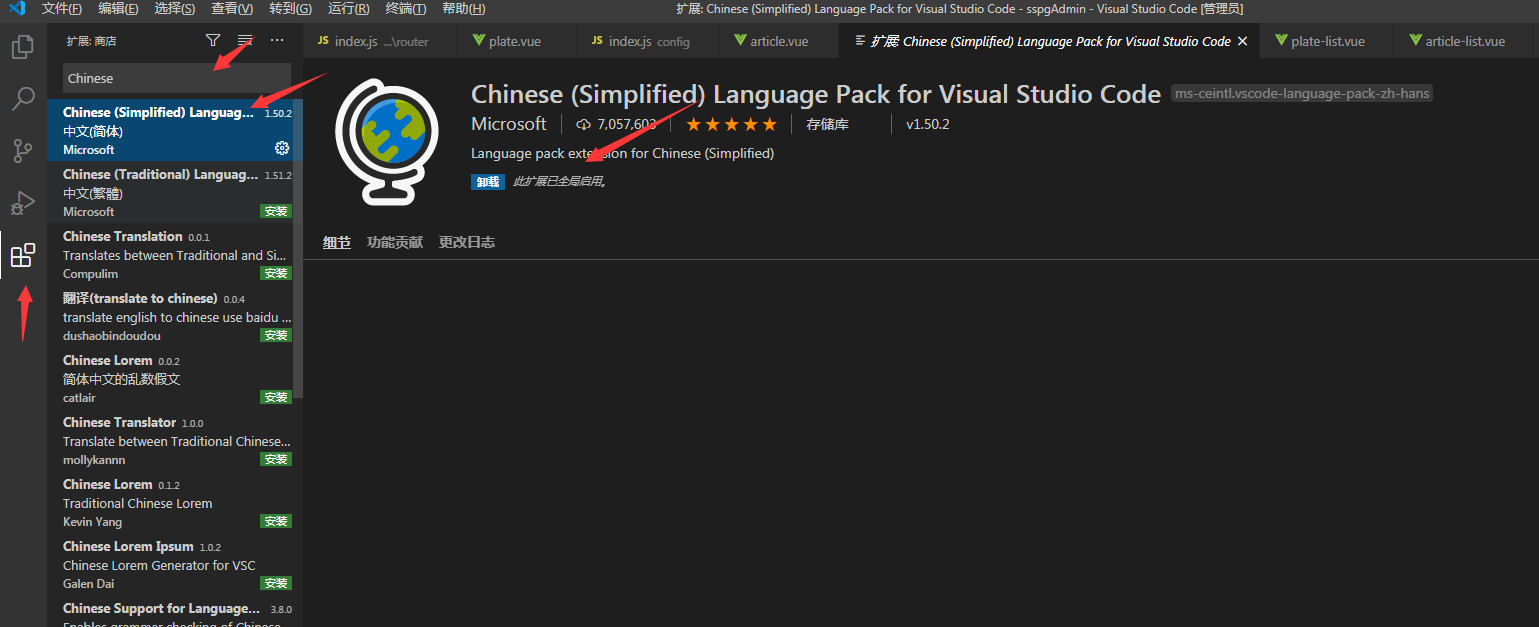Switch to article-list.vue tab
The width and height of the screenshot is (1539, 627).
point(1464,41)
